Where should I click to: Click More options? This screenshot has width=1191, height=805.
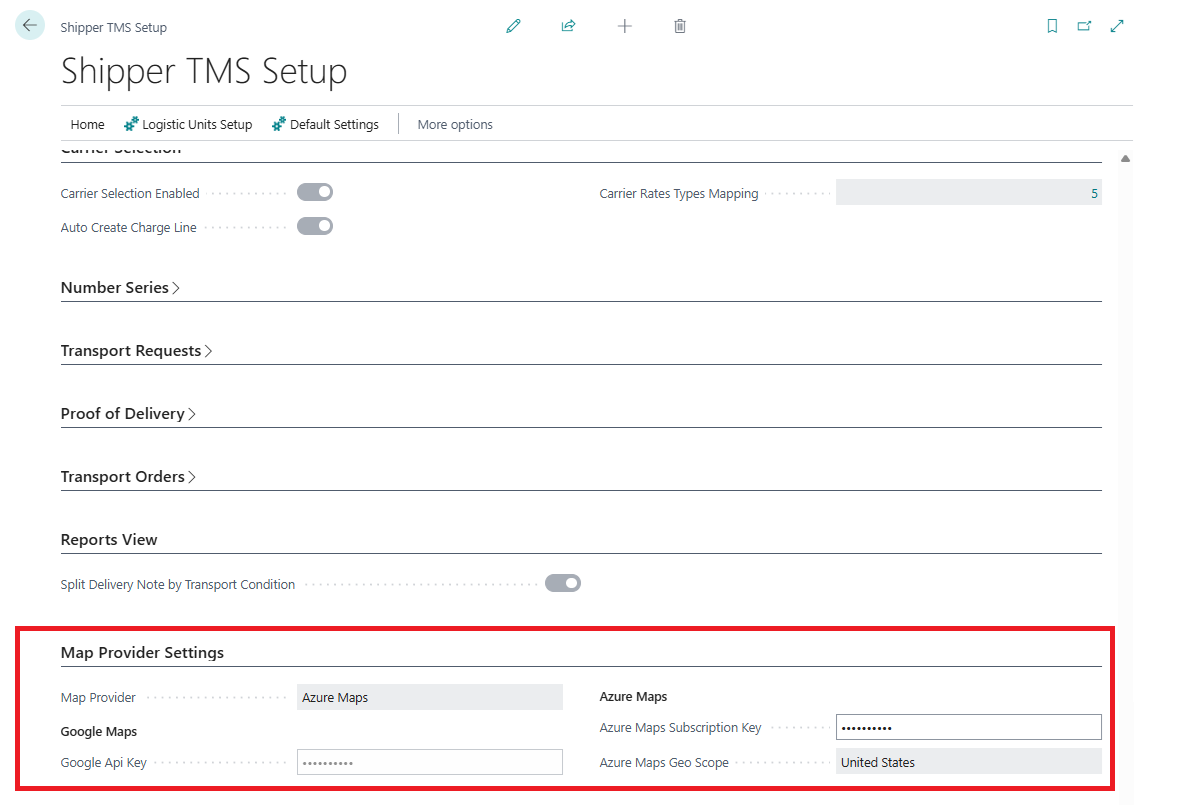(455, 124)
